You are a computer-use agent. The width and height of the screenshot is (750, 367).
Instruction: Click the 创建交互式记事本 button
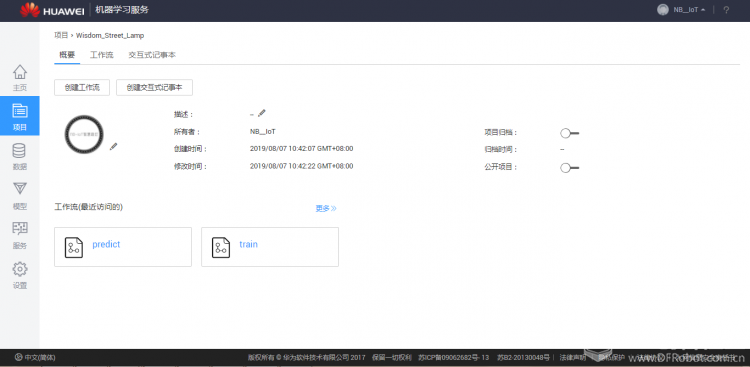pos(154,88)
